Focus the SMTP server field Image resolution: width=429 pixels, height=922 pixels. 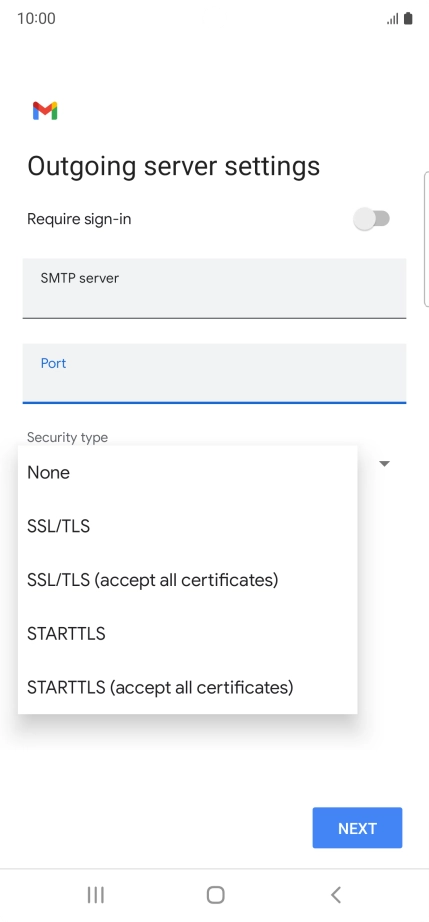coord(214,288)
